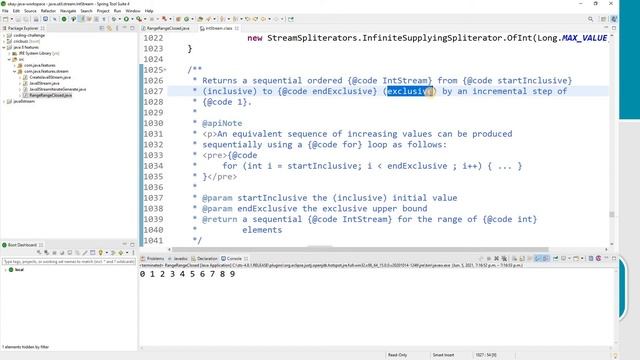Image resolution: width=640 pixels, height=360 pixels.
Task: Click the Collapse All icon in Package Explorer
Action: [x=102, y=28]
